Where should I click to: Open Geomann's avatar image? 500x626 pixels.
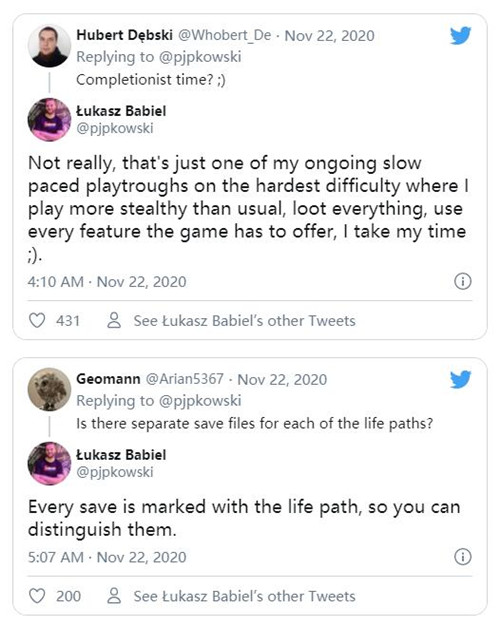[x=49, y=389]
